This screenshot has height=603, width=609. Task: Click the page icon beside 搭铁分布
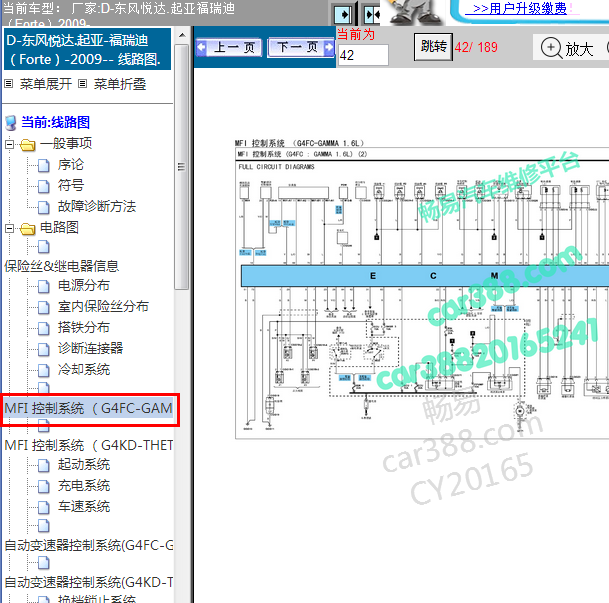tap(44, 328)
